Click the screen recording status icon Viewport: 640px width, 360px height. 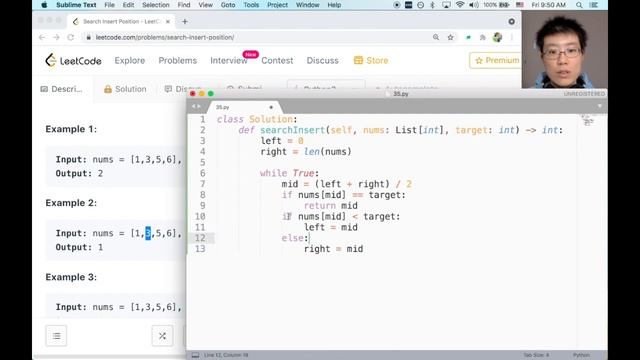[x=397, y=5]
